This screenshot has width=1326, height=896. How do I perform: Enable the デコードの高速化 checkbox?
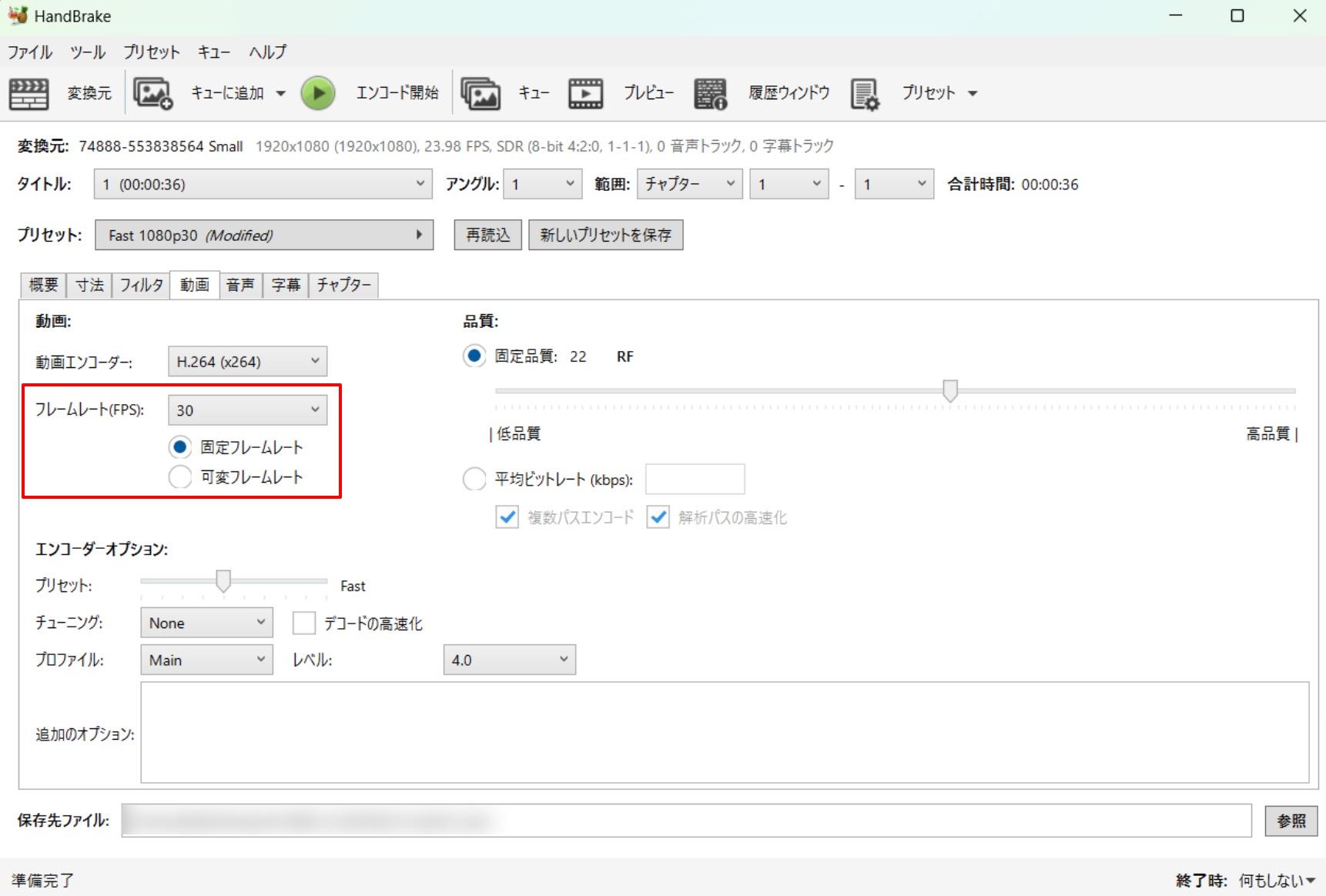coord(304,623)
